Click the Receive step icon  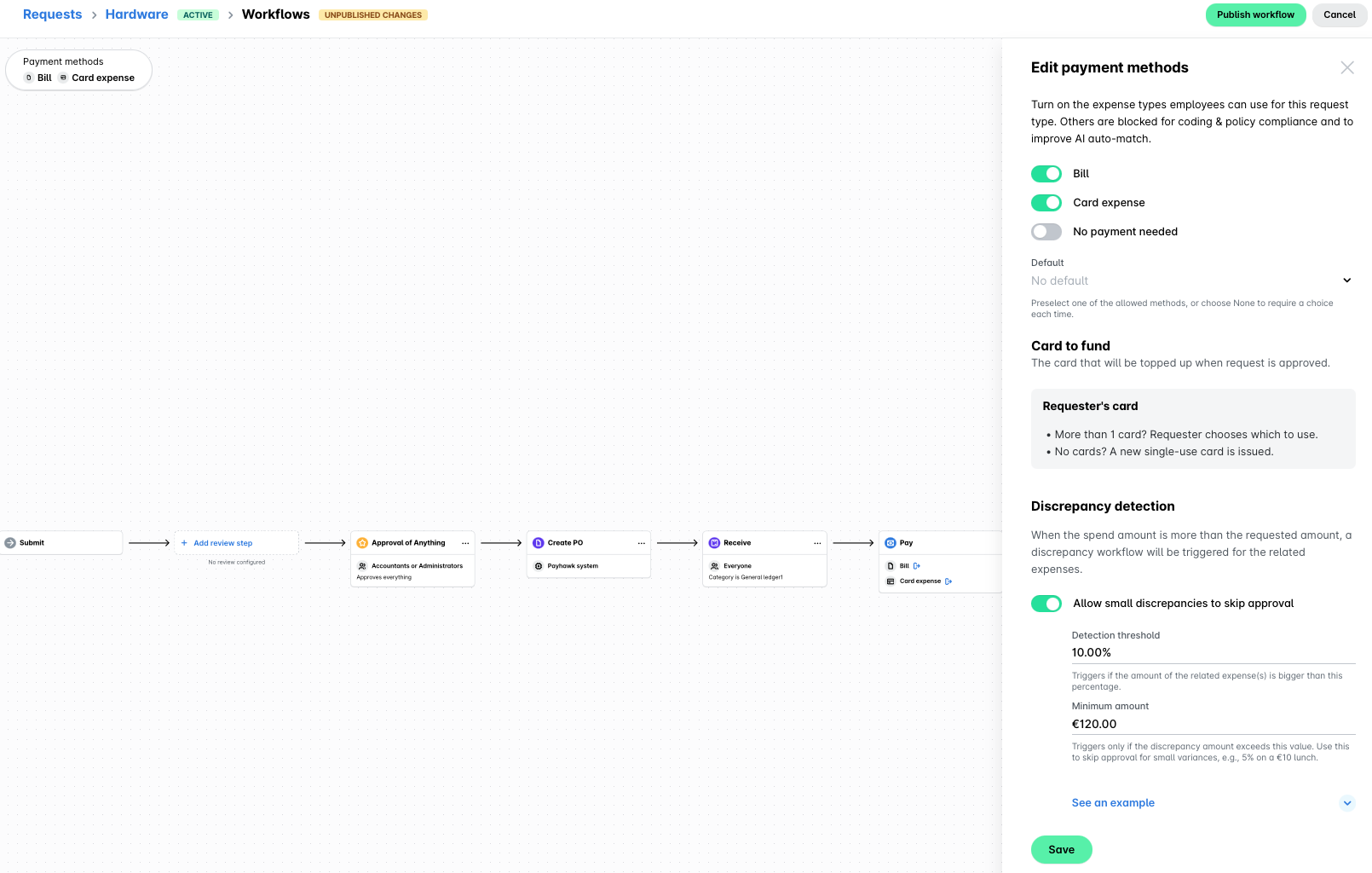[x=714, y=542]
